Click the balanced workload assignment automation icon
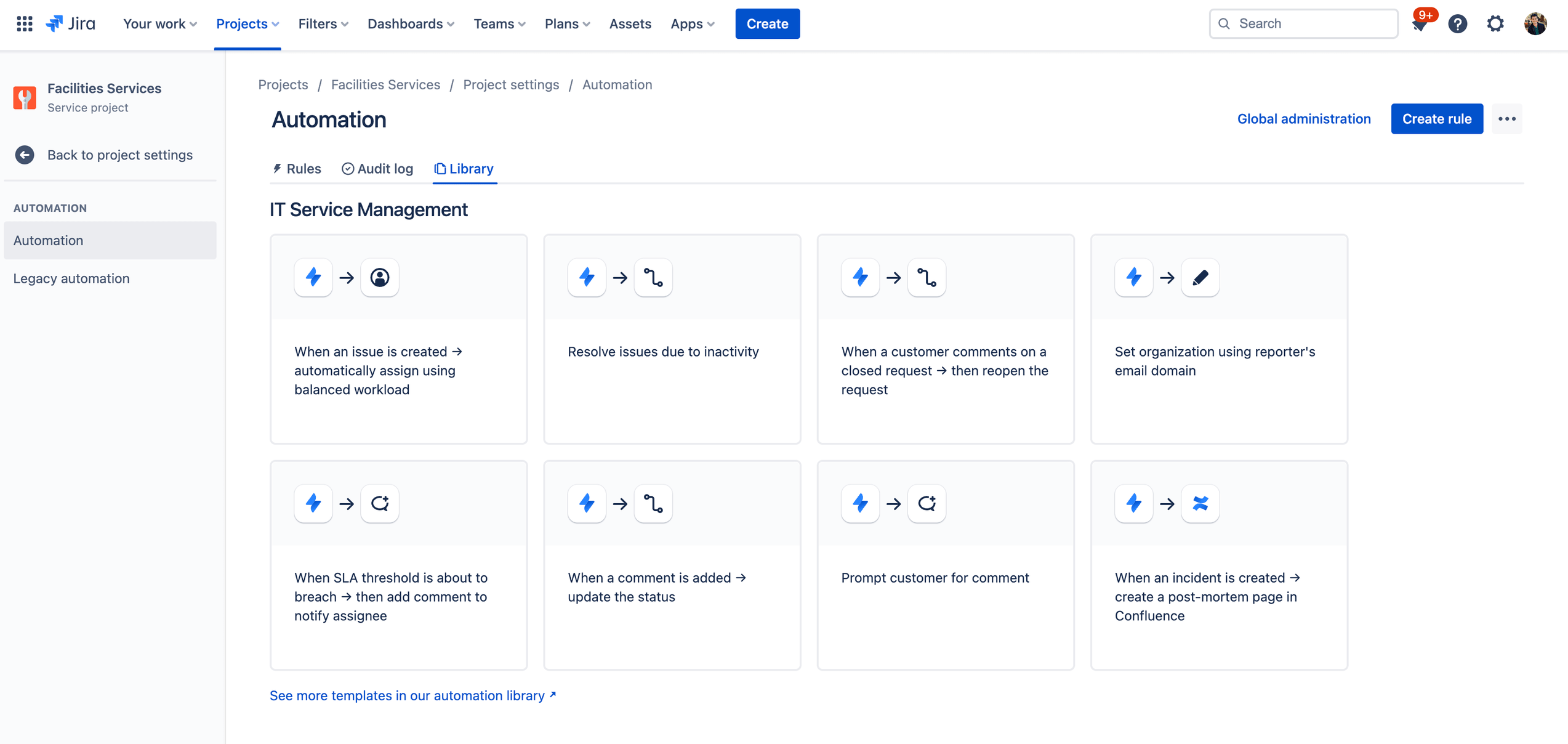 pyautogui.click(x=378, y=278)
